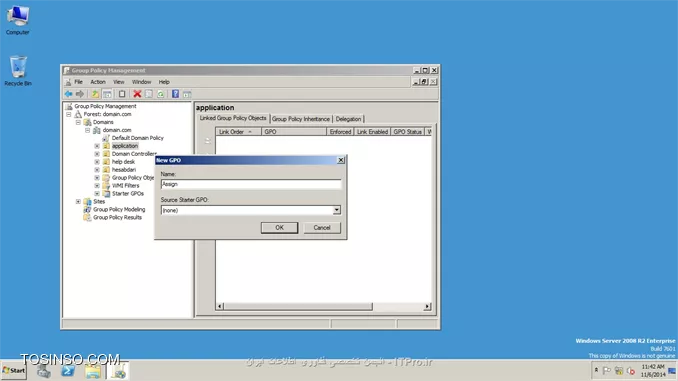This screenshot has width=678, height=381.
Task: Select Group Policy Results in tree
Action: [117, 218]
